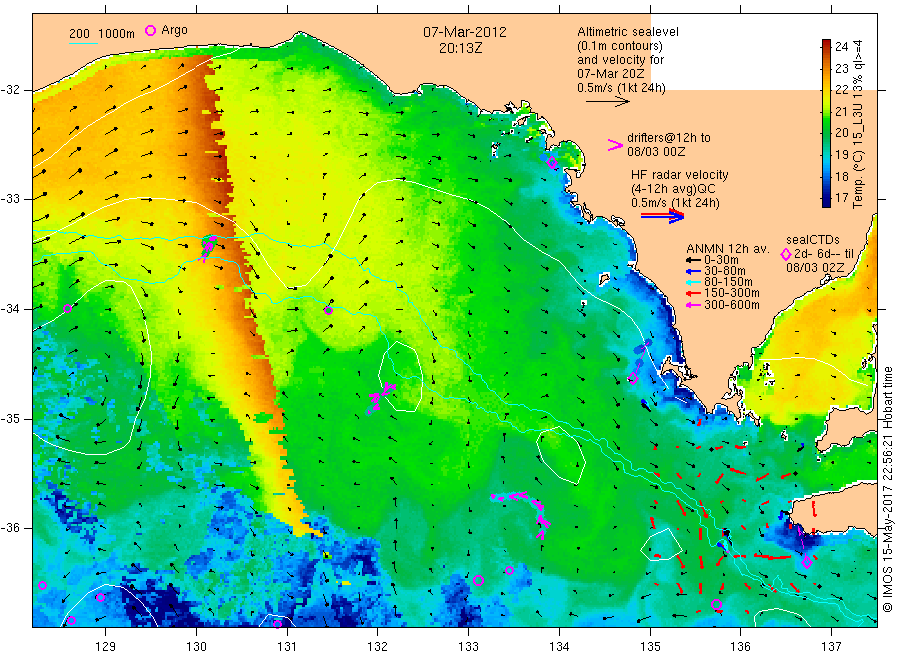Screen dimensions: 900x660
Task: Click the 21 label on the color bar
Action: (x=841, y=111)
